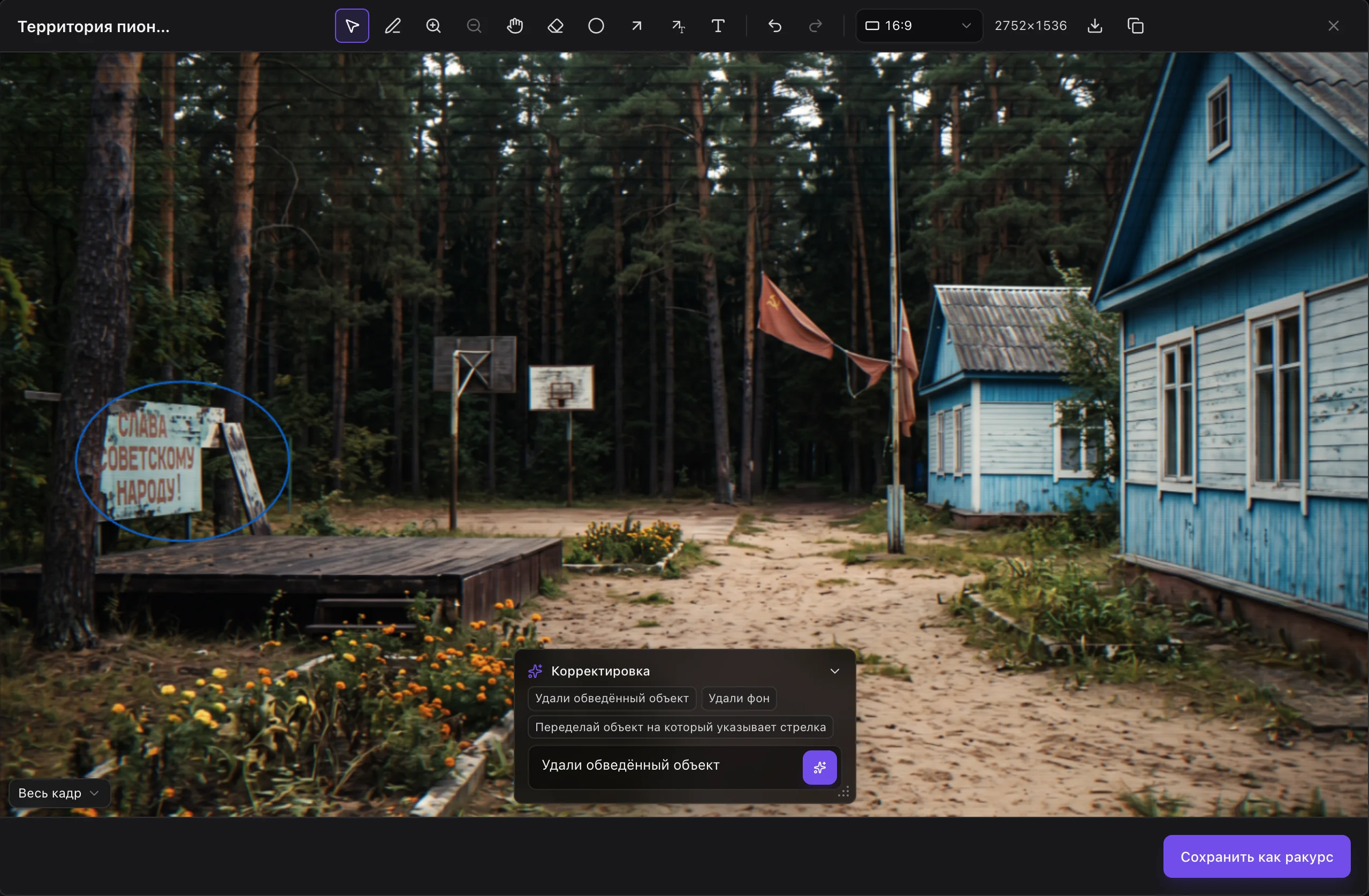
Task: Pick the Удали обведённый объект suggestion chip
Action: [612, 698]
